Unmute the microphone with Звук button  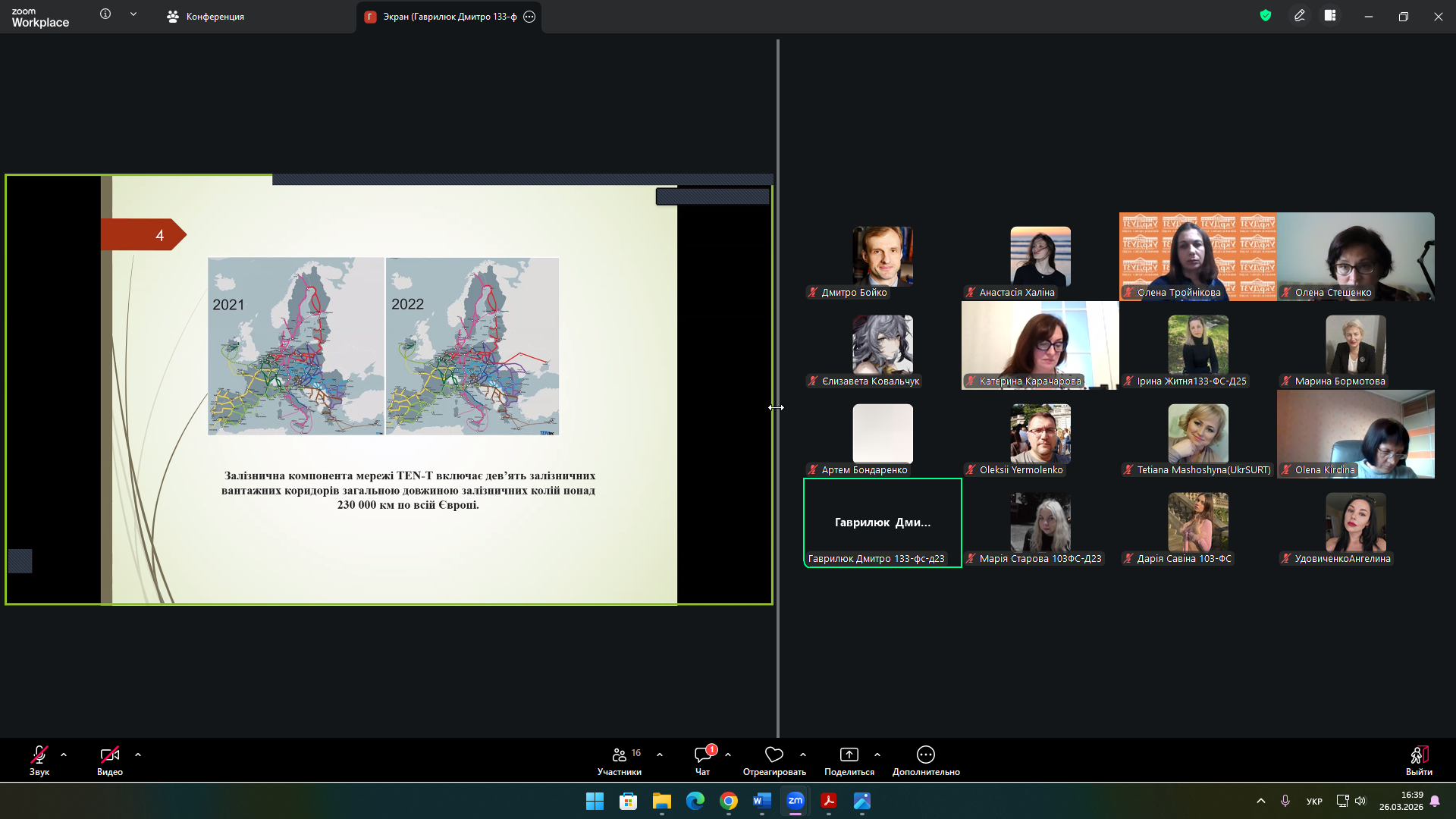point(39,755)
